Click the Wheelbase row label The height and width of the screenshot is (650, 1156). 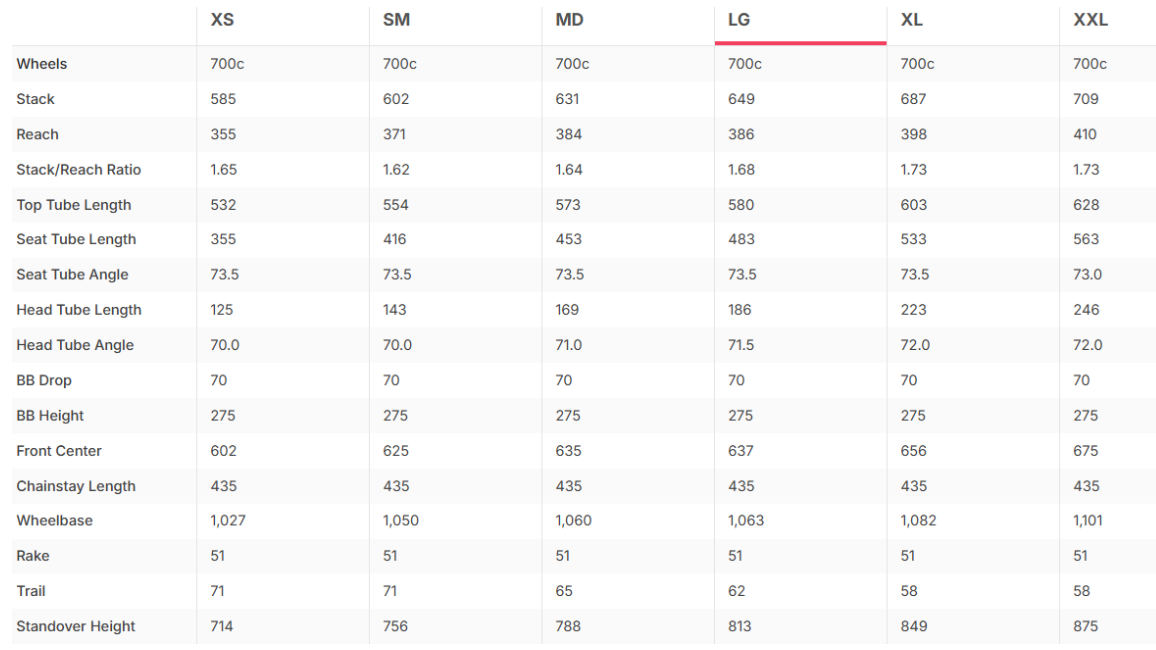point(55,520)
